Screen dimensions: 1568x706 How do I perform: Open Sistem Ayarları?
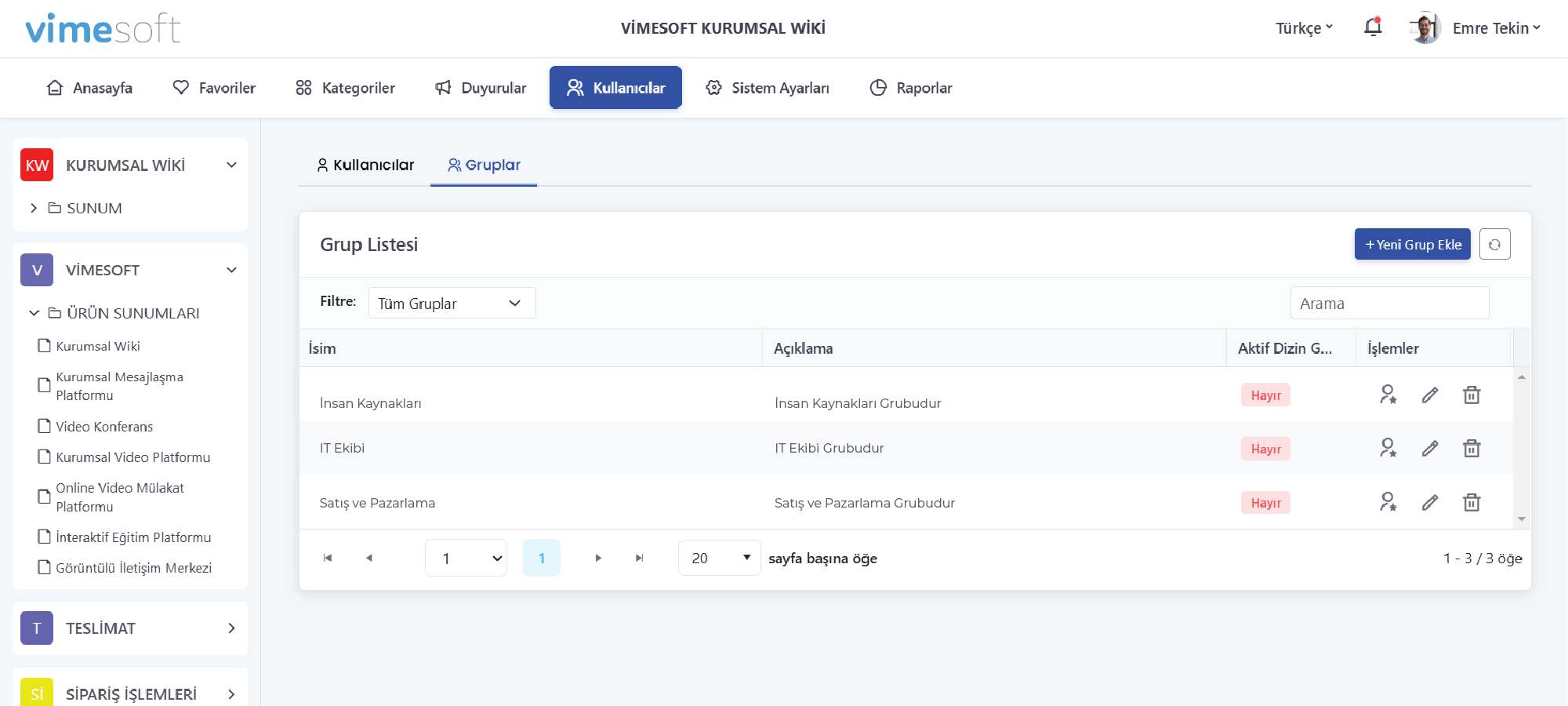[767, 88]
